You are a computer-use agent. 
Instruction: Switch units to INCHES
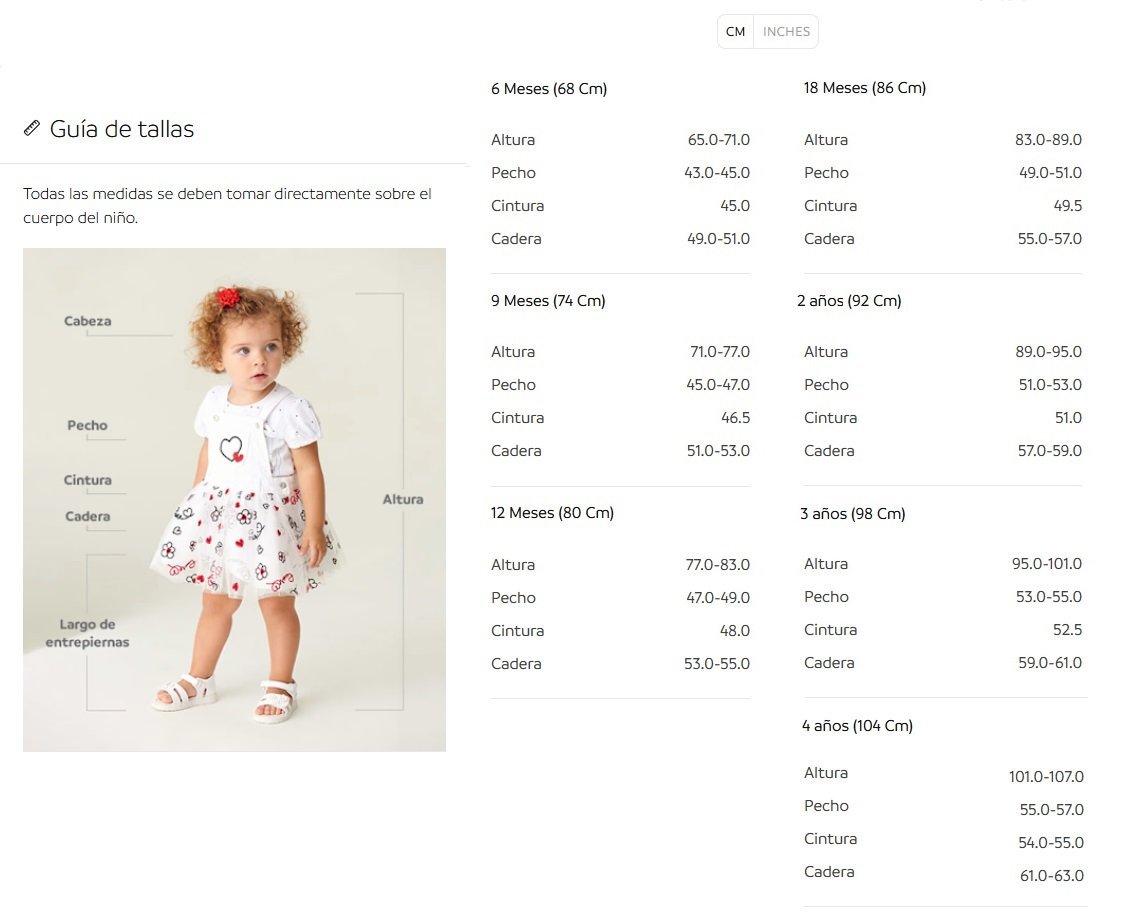point(786,31)
